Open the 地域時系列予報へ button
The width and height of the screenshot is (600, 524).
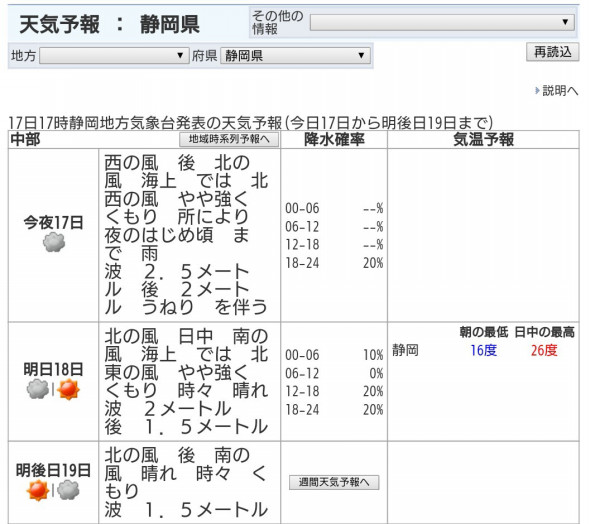pyautogui.click(x=226, y=140)
